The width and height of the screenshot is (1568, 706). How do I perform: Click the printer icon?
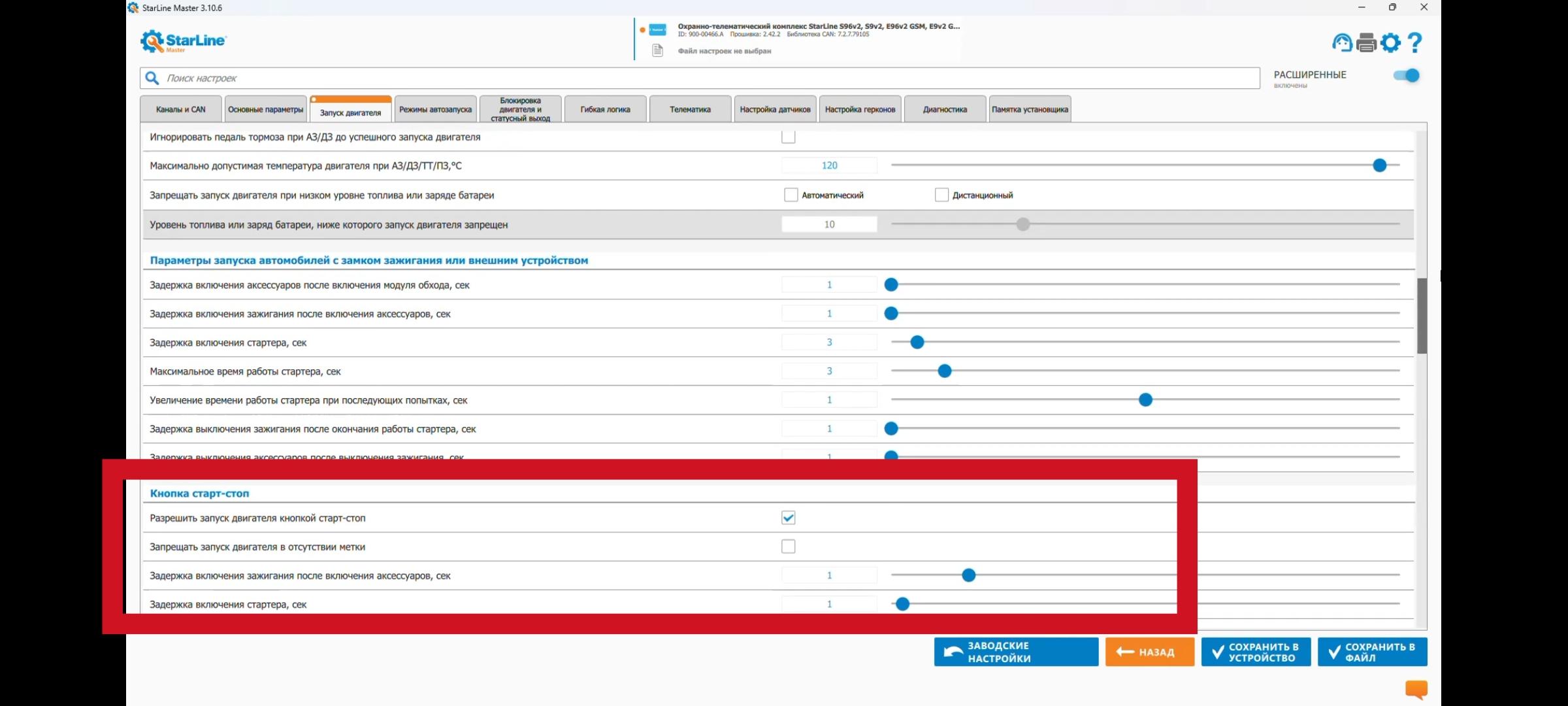point(1366,43)
